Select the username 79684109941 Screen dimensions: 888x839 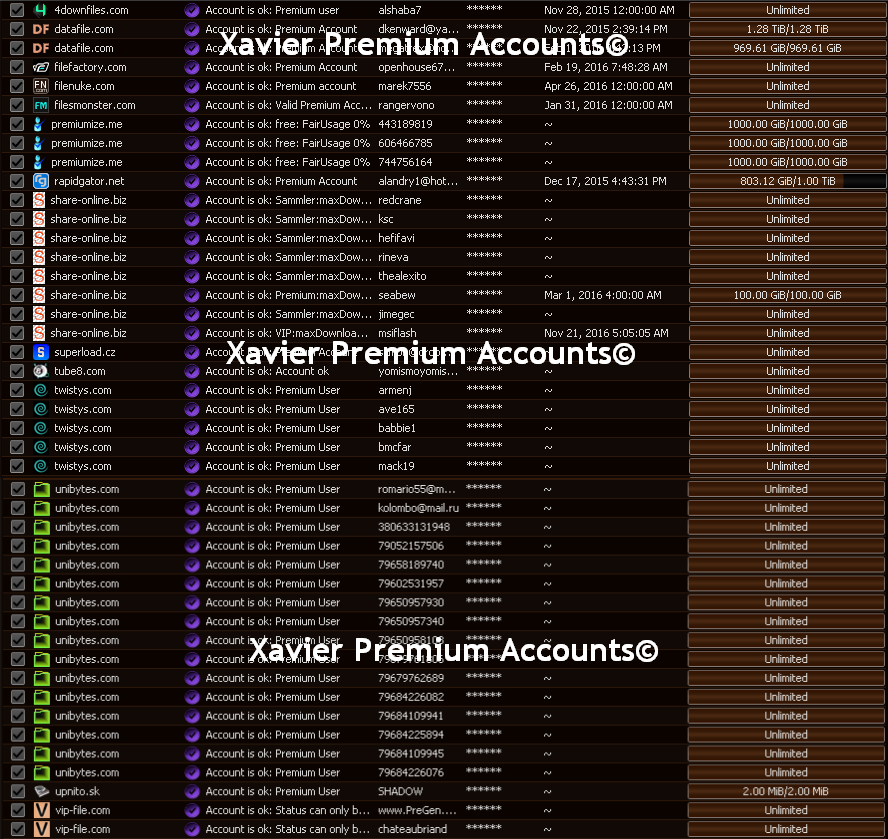(411, 716)
